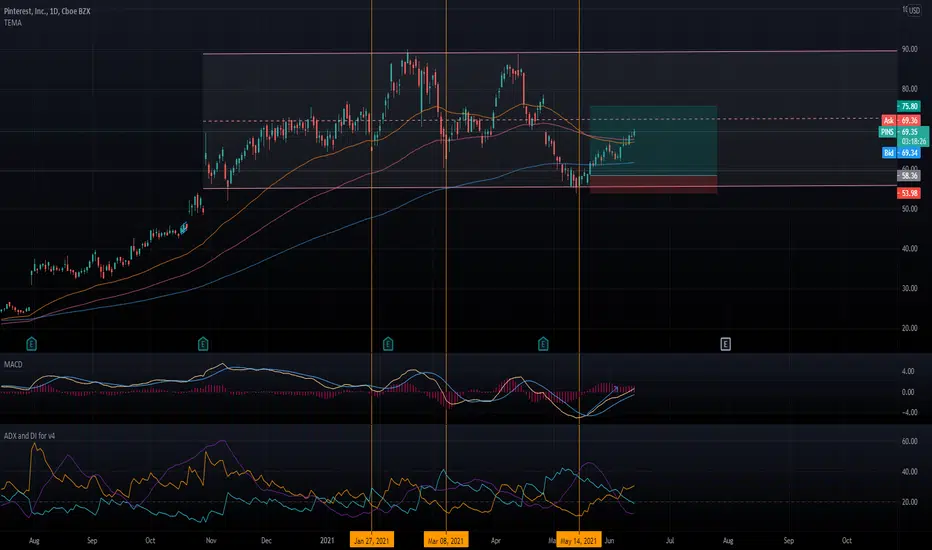Screen dimensions: 932x550
Task: Click the Jun label on time axis
Action: [609, 540]
